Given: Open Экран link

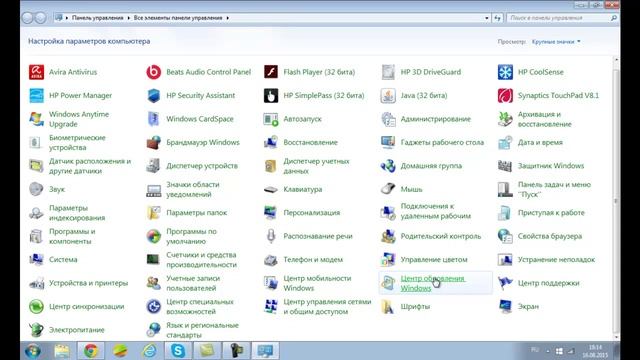Looking at the screenshot, I should point(528,307).
